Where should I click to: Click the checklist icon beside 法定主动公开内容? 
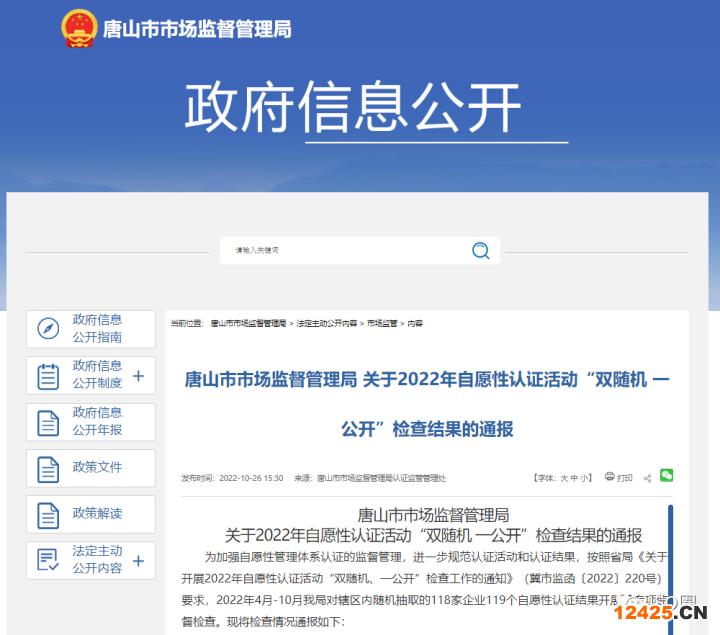point(48,561)
